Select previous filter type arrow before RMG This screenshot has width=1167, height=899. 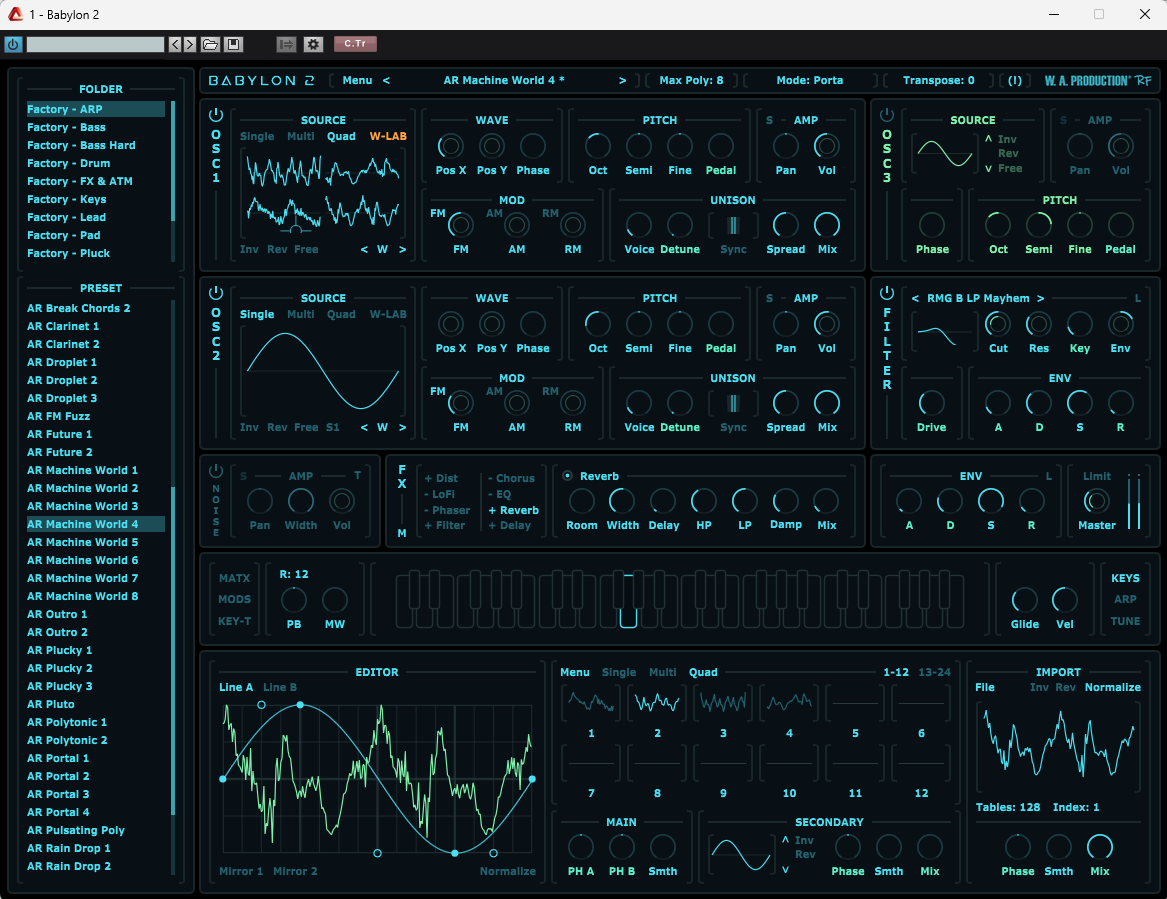pos(915,298)
